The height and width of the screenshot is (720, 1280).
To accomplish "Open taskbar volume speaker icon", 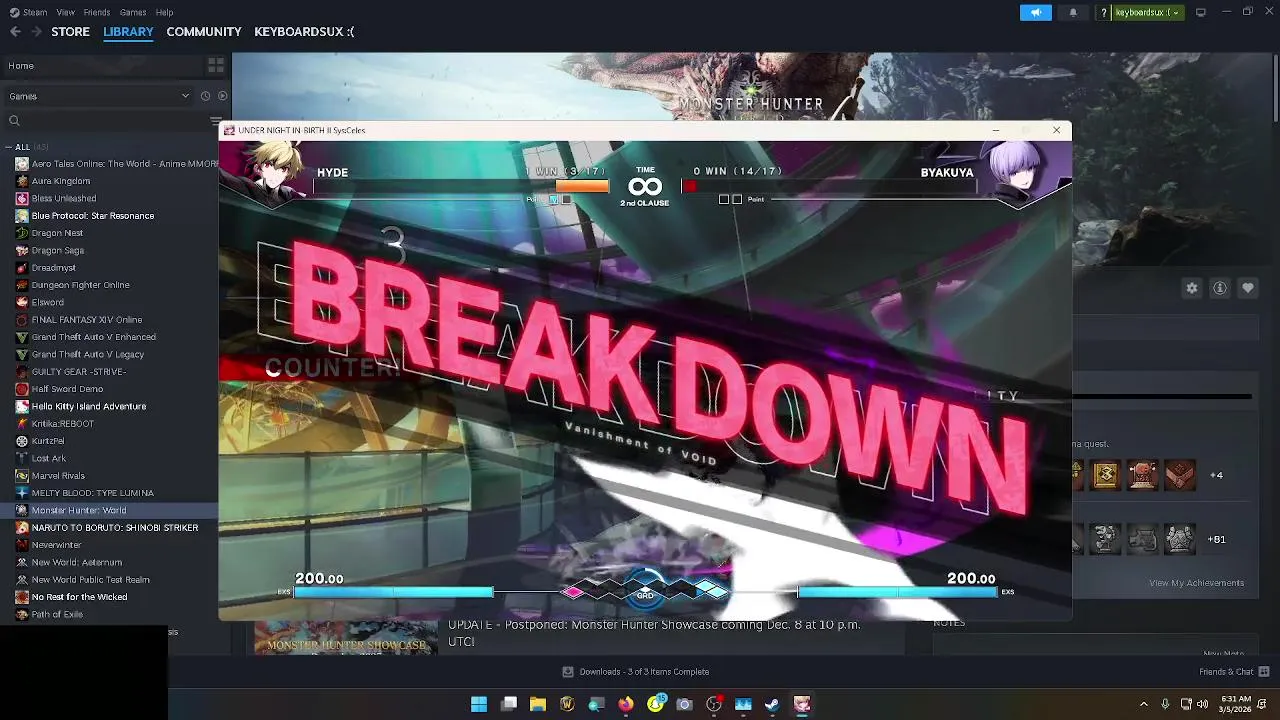I will tap(1202, 704).
